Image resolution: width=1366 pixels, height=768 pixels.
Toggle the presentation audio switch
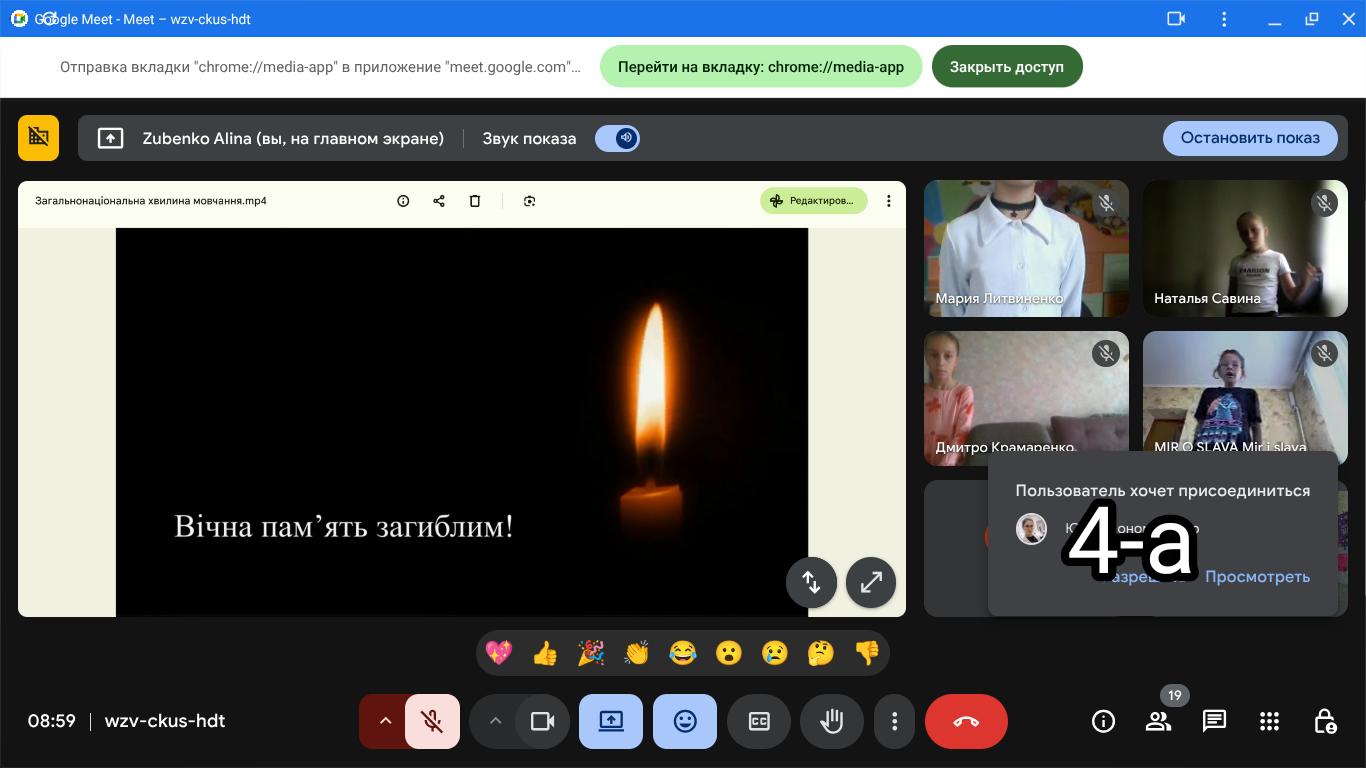618,139
